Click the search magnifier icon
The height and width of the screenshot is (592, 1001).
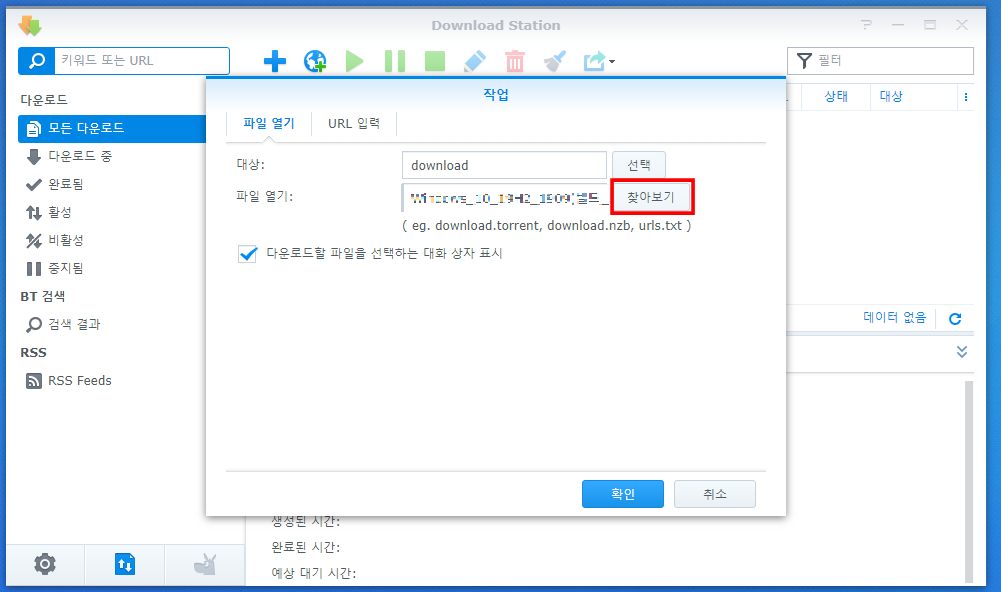(36, 61)
